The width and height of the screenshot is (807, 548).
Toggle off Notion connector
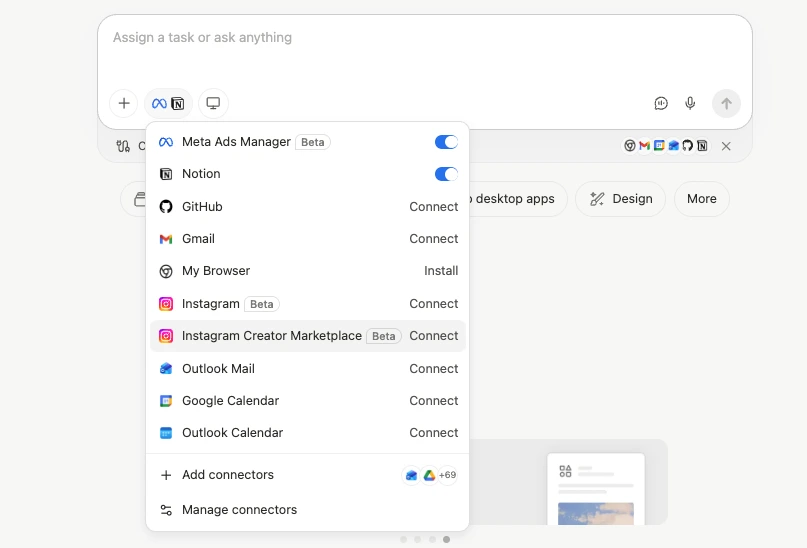coord(446,174)
